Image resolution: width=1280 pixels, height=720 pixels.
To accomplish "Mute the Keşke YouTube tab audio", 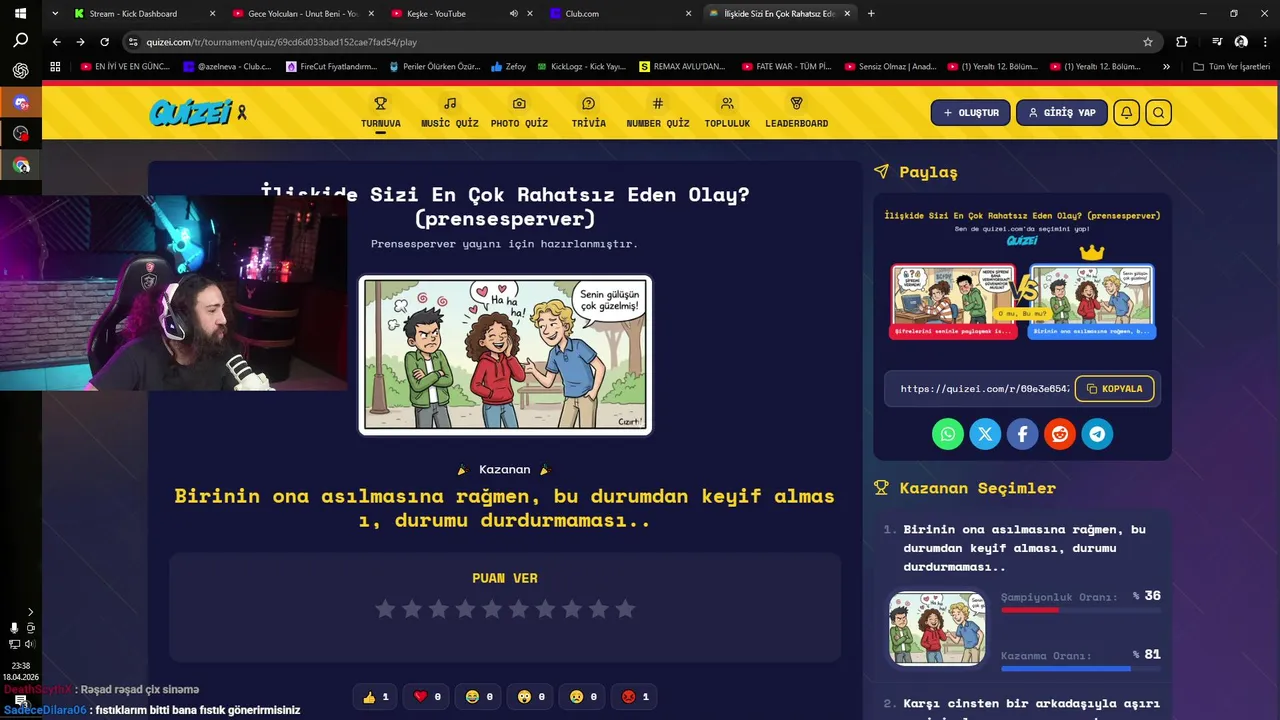I will [513, 13].
